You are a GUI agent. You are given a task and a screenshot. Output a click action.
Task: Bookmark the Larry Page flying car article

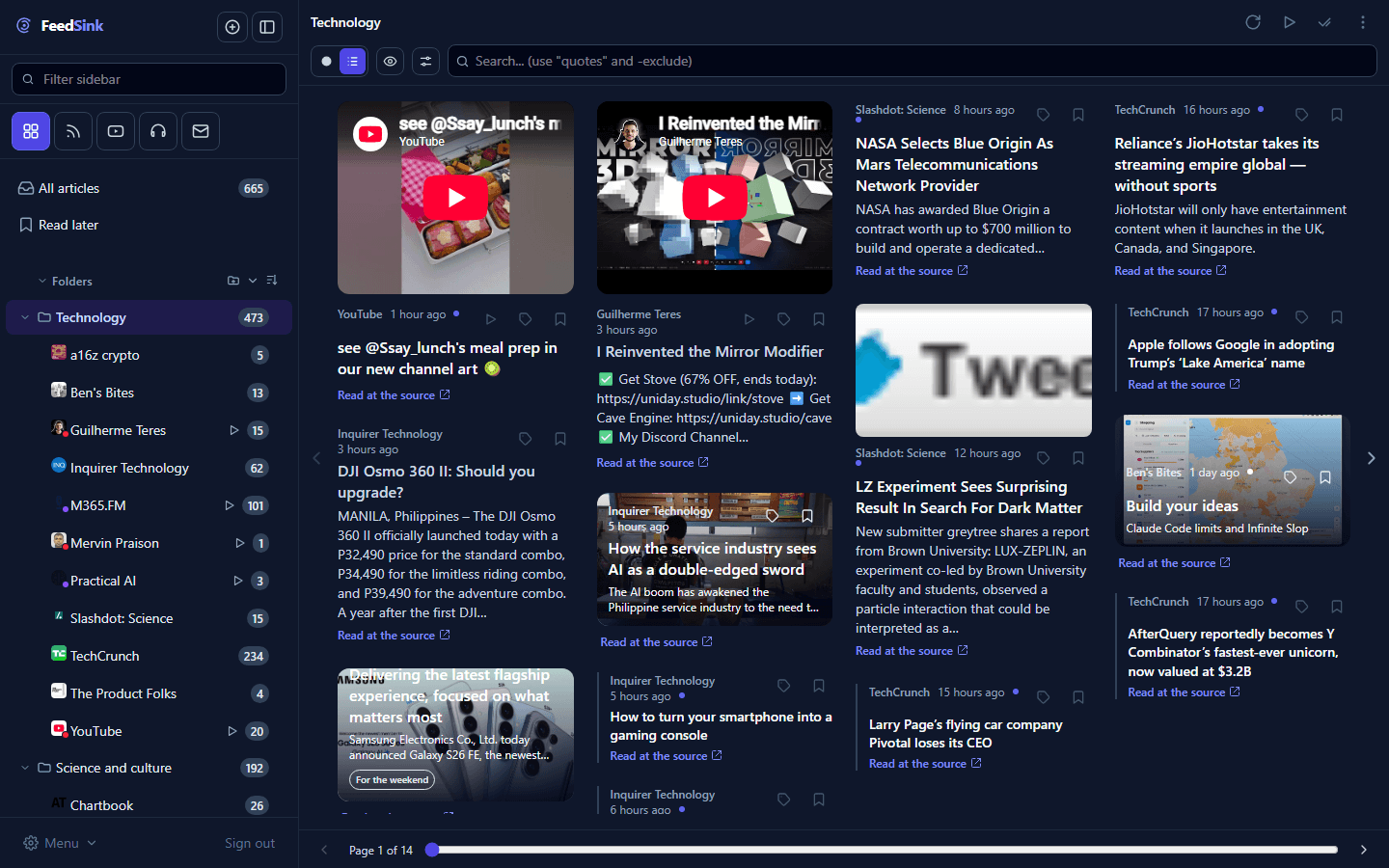pos(1077,697)
